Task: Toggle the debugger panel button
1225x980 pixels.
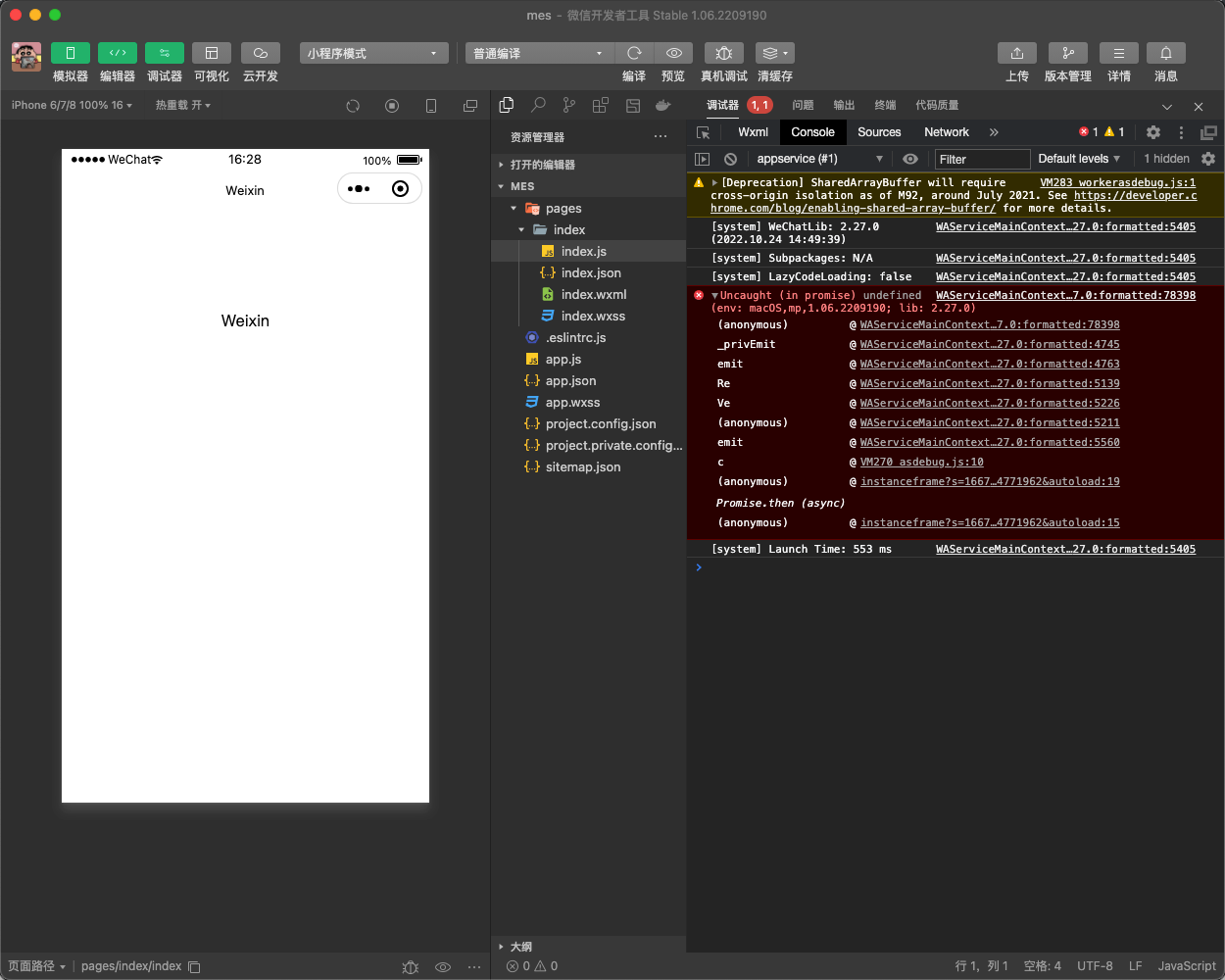Action: 165,53
